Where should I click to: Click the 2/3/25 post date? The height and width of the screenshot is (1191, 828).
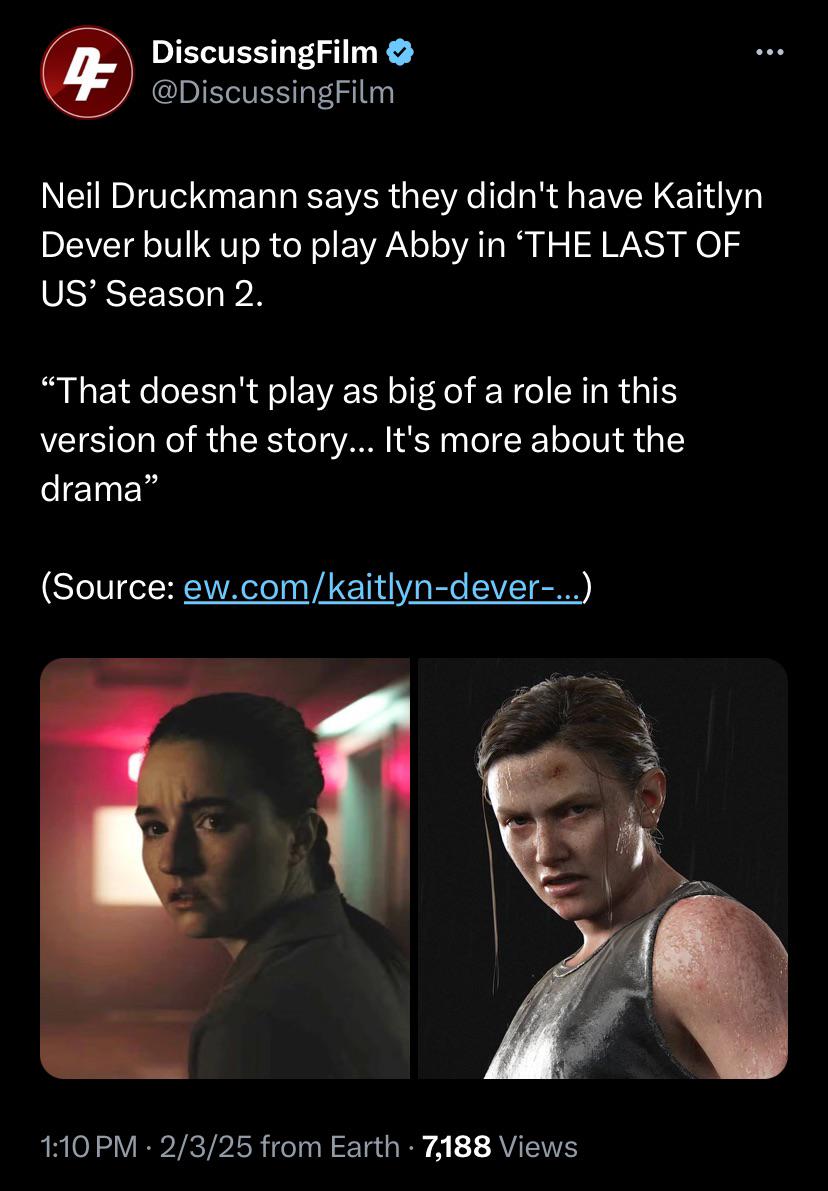click(205, 1146)
